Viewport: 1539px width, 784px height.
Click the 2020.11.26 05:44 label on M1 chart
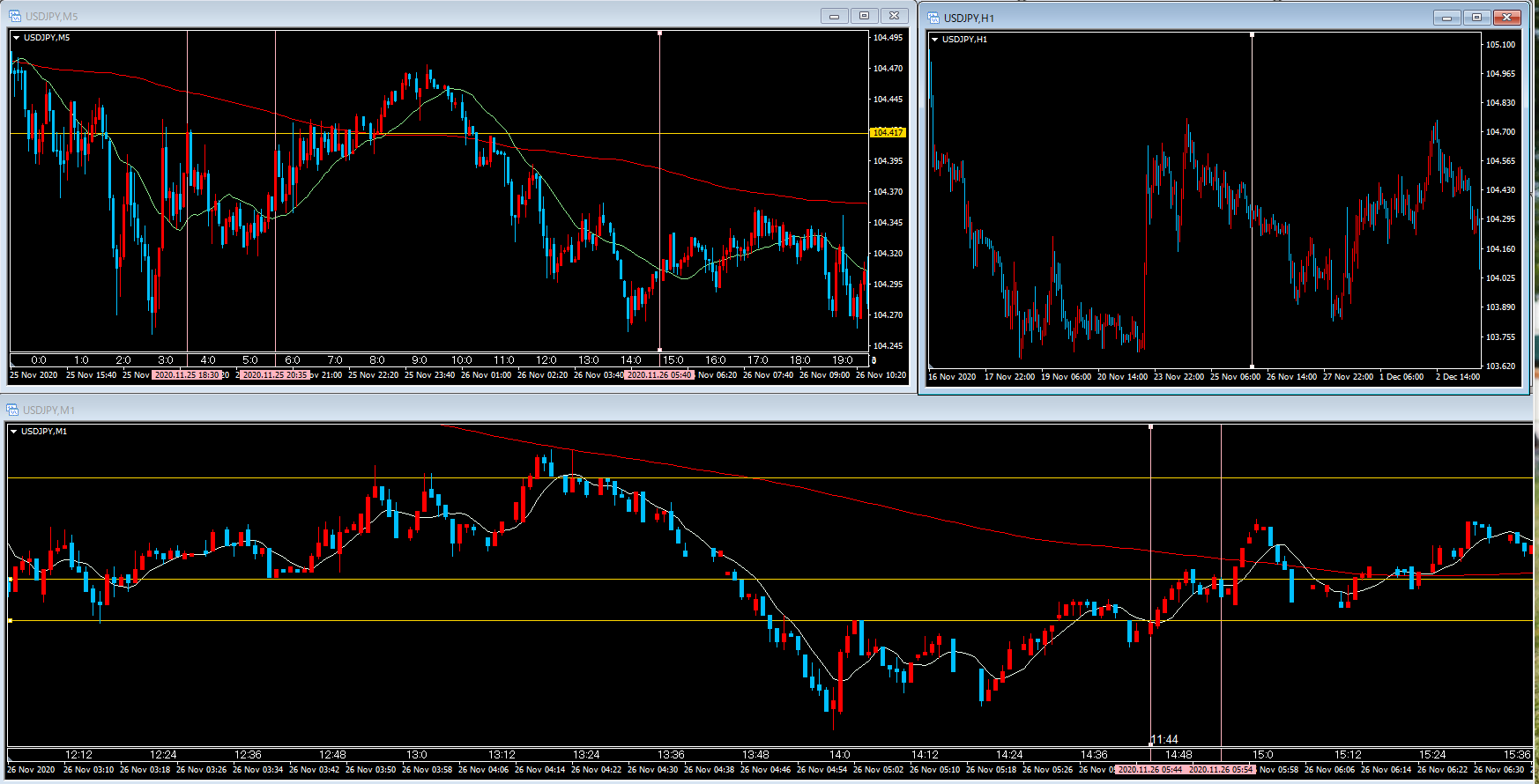click(x=1149, y=770)
